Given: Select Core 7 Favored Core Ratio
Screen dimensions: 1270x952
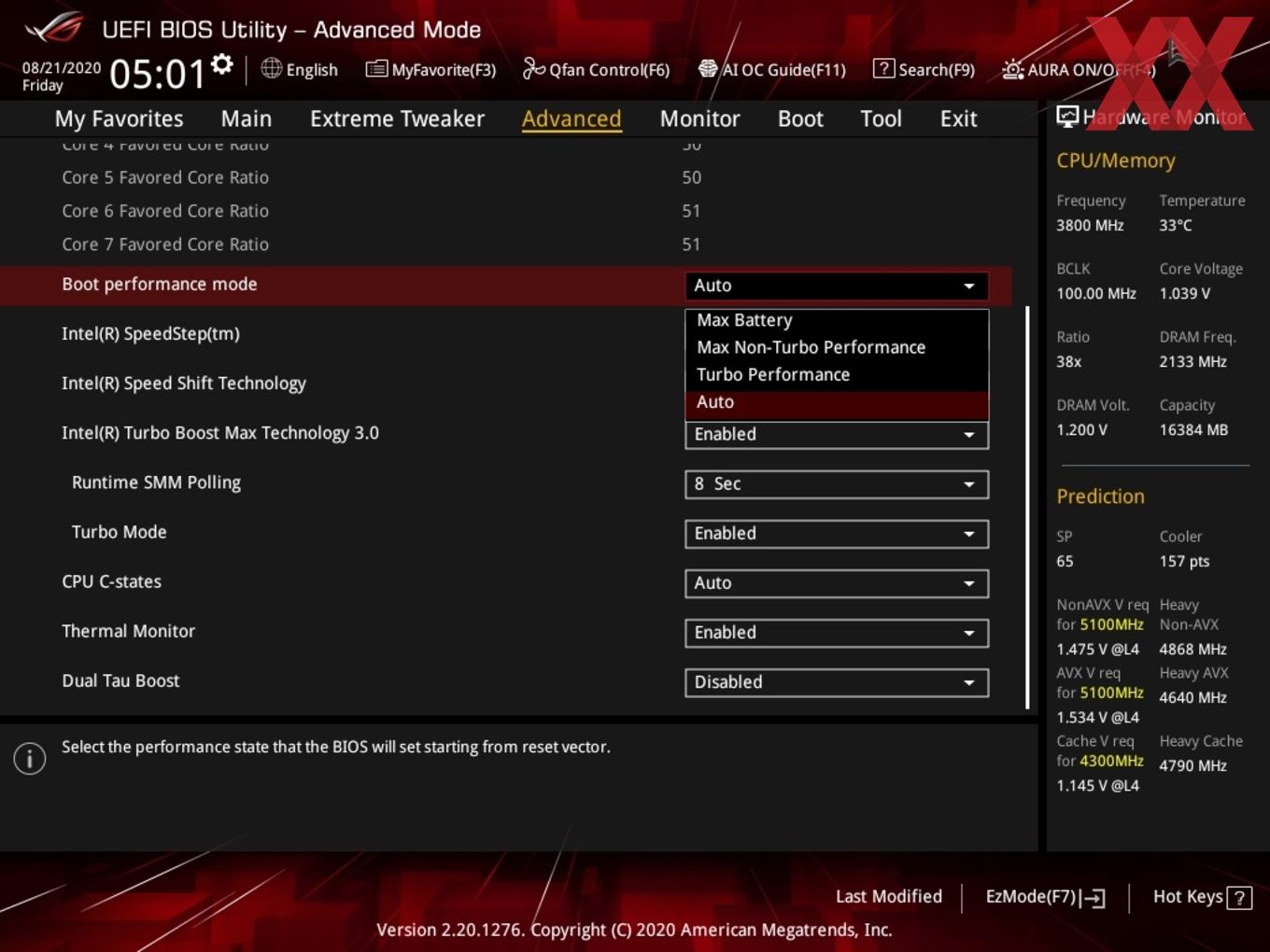Looking at the screenshot, I should 165,245.
